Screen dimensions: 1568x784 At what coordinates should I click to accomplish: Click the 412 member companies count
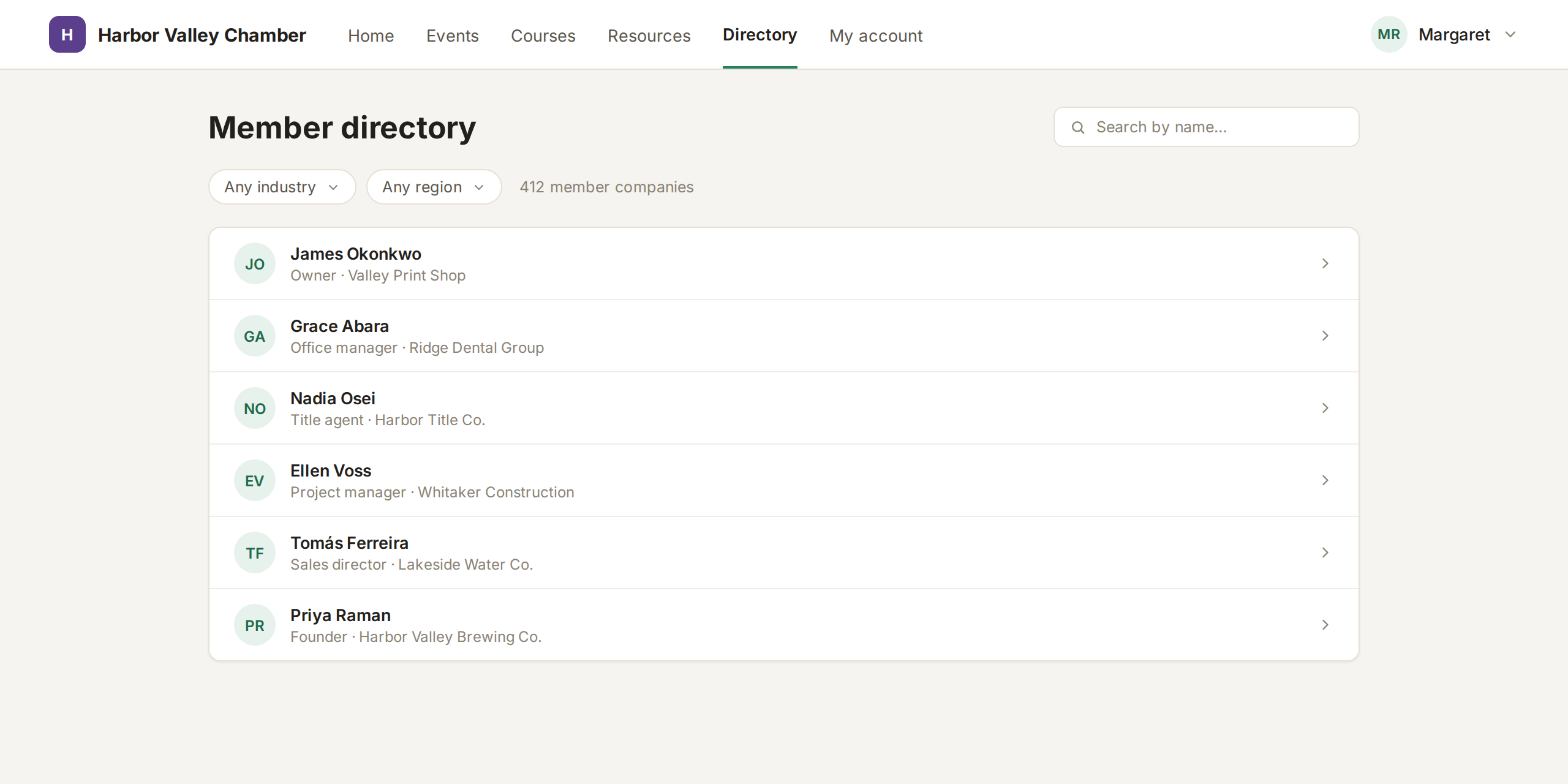coord(607,187)
